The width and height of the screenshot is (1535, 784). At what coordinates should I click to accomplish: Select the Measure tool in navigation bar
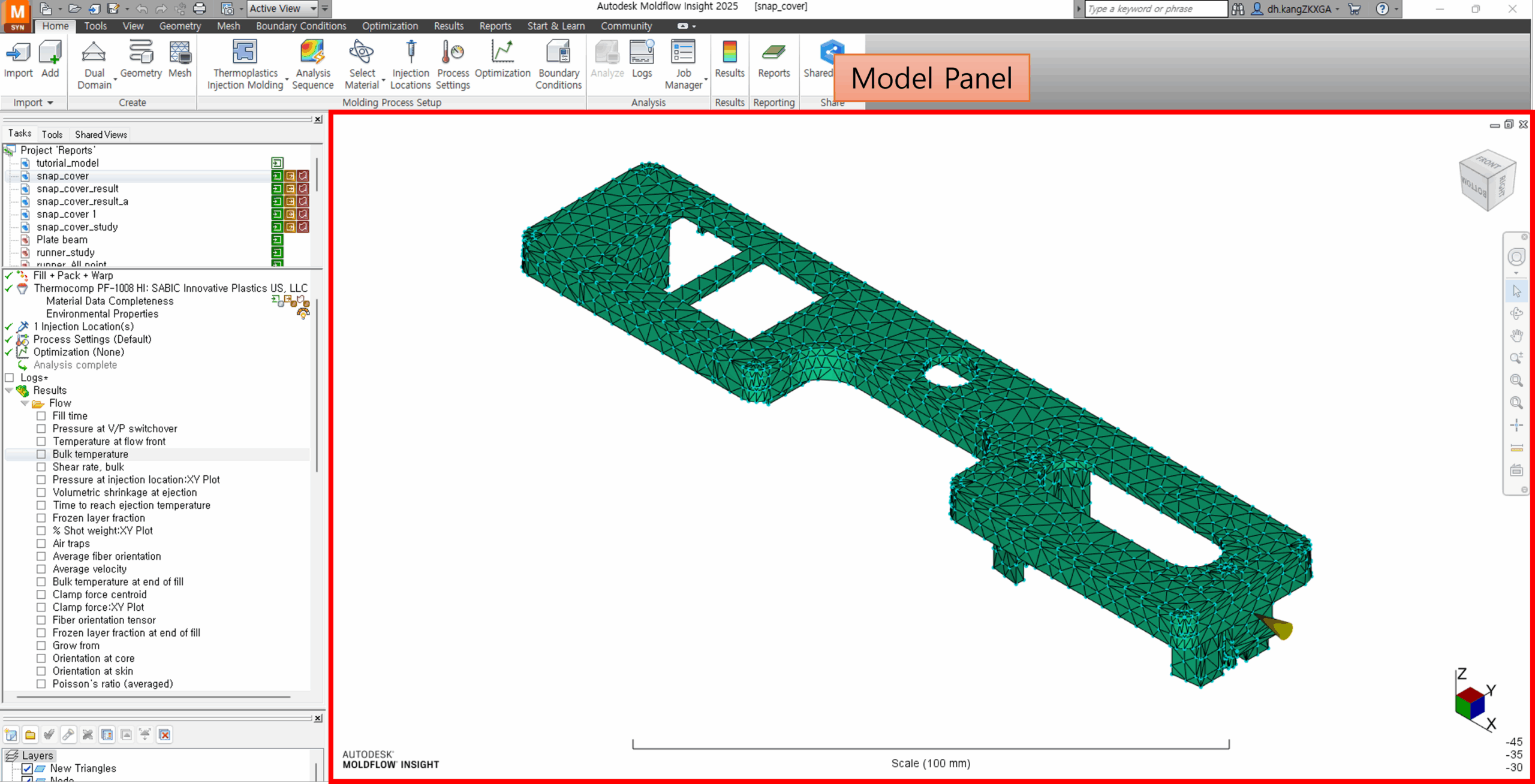coord(1516,448)
